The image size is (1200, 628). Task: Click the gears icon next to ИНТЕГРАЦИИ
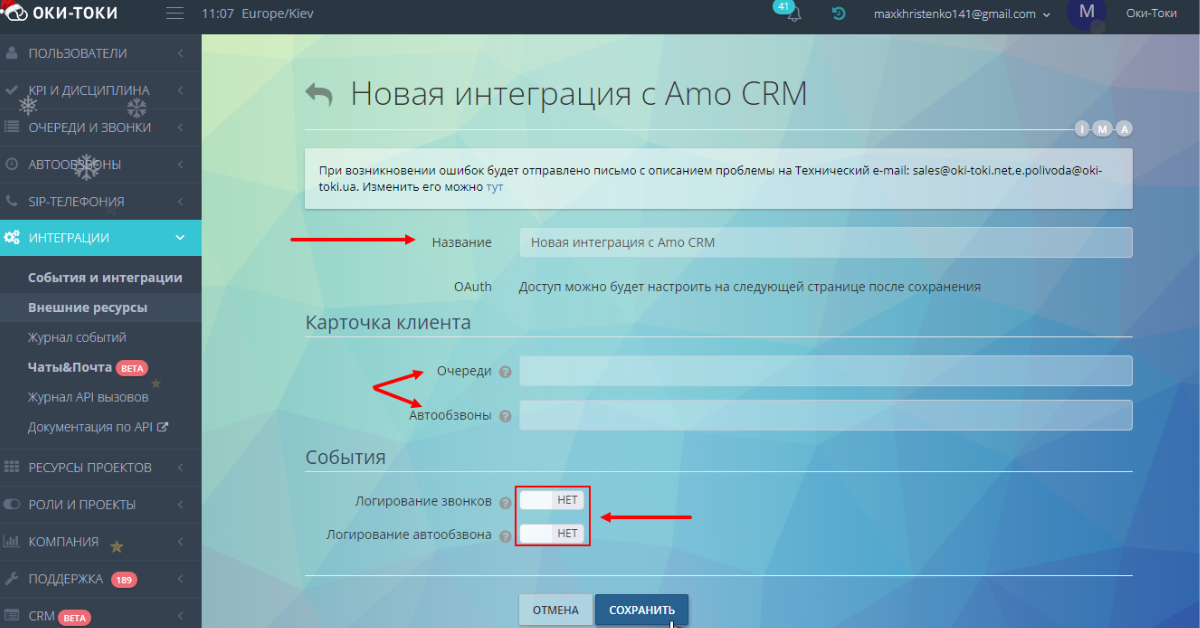pyautogui.click(x=14, y=238)
